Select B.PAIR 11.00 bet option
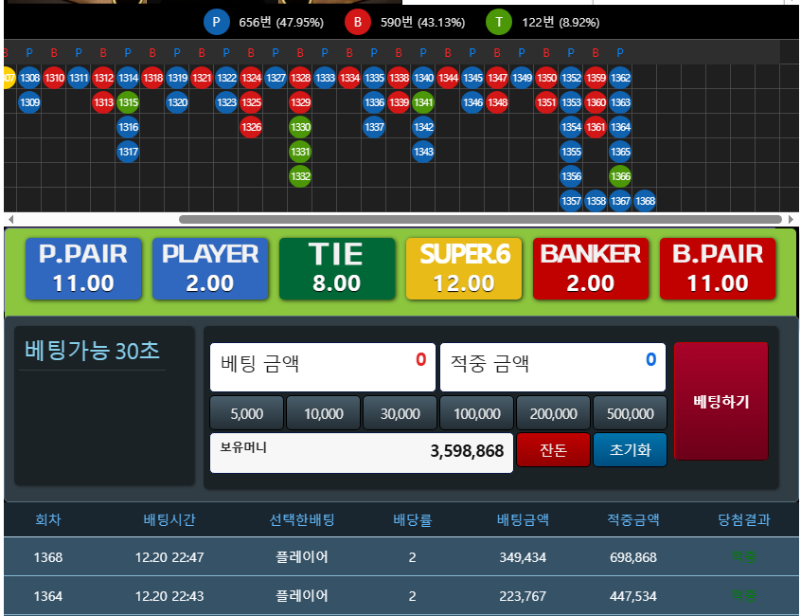800x616 pixels. 717,269
